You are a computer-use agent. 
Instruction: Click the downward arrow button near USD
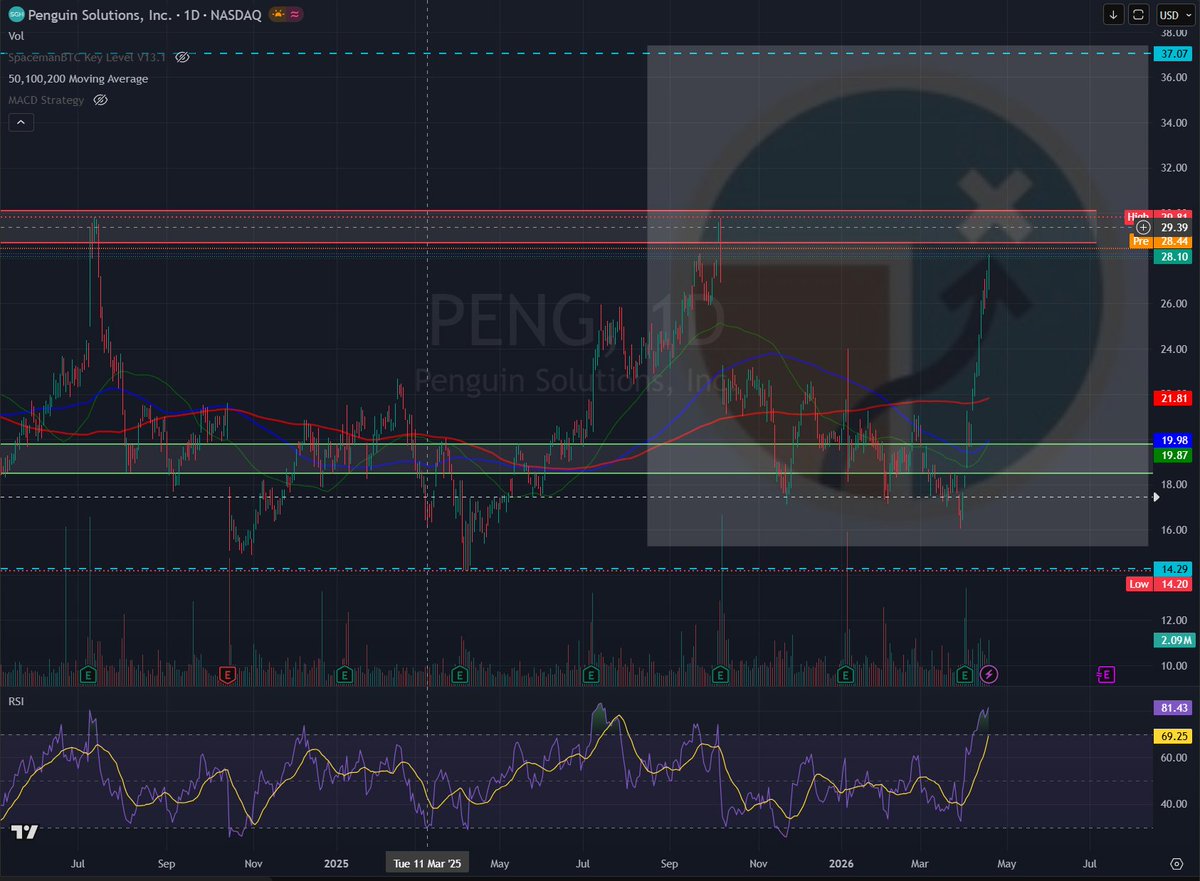(1114, 14)
